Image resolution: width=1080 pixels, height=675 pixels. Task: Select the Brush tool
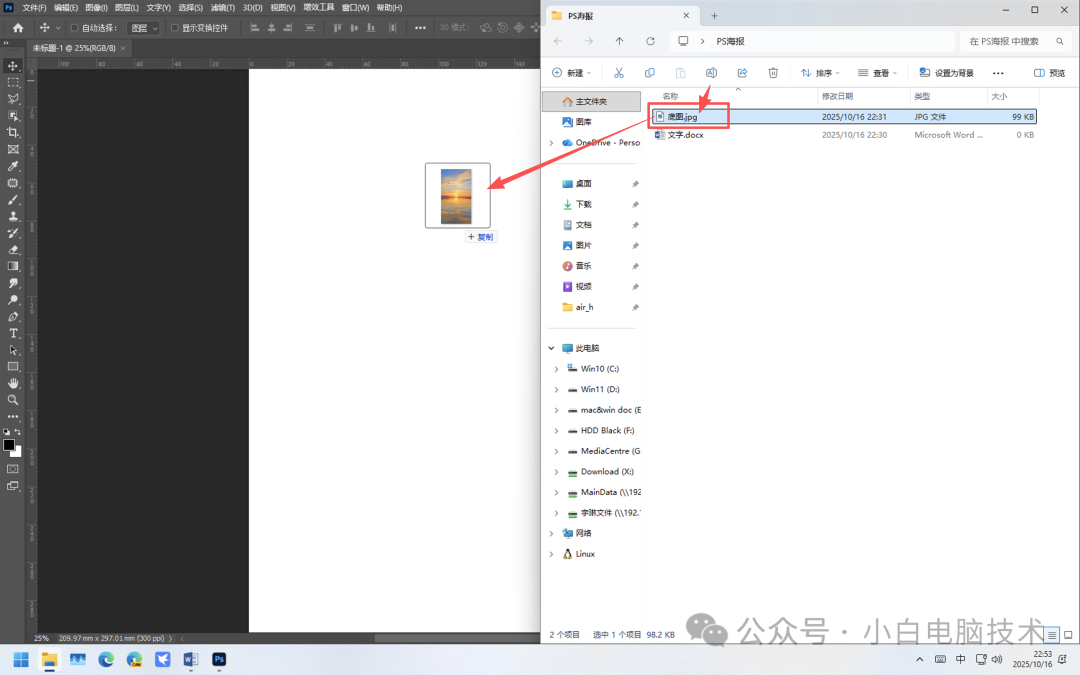[x=12, y=199]
